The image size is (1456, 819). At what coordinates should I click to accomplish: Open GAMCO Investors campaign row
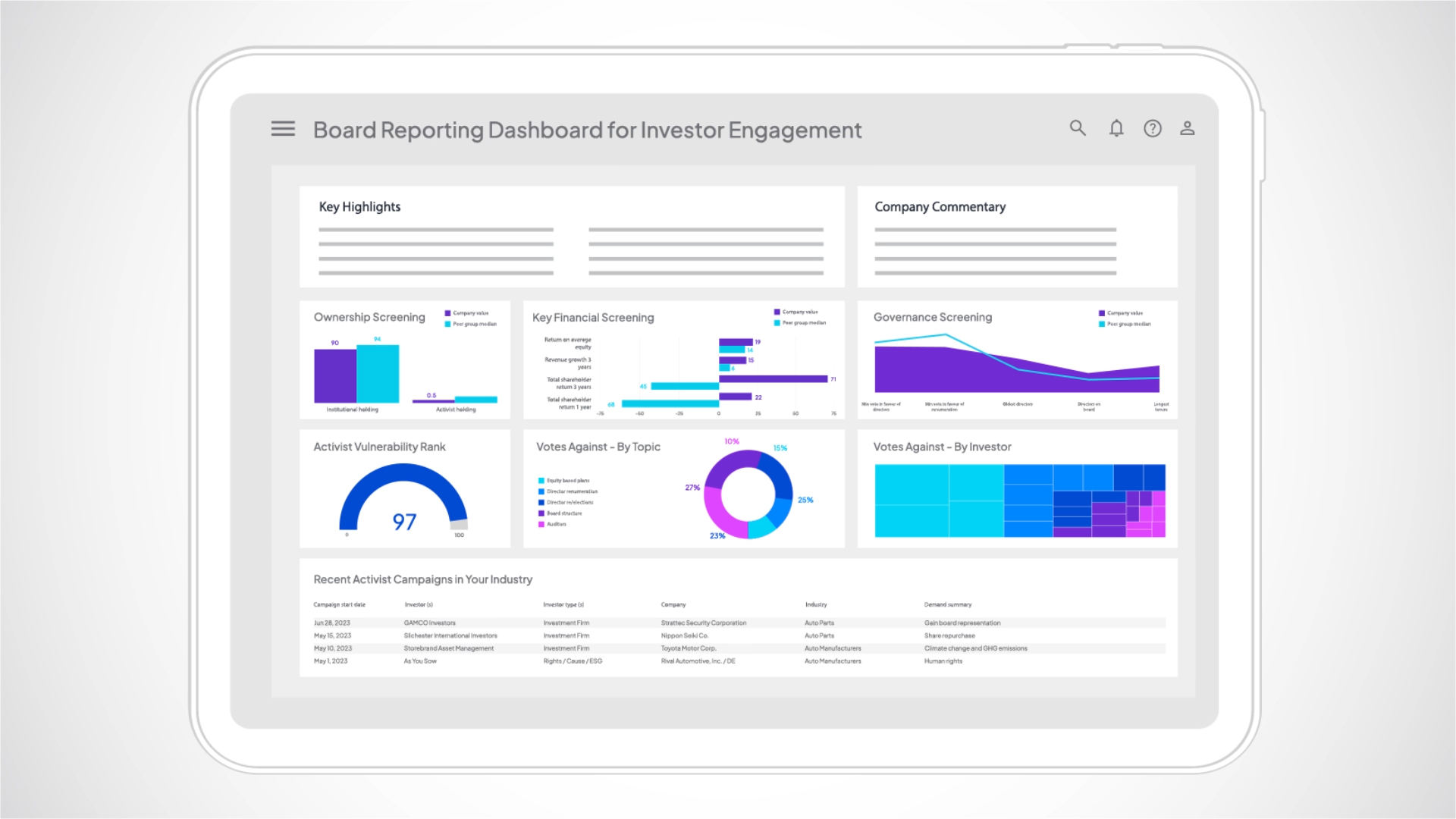click(x=429, y=623)
